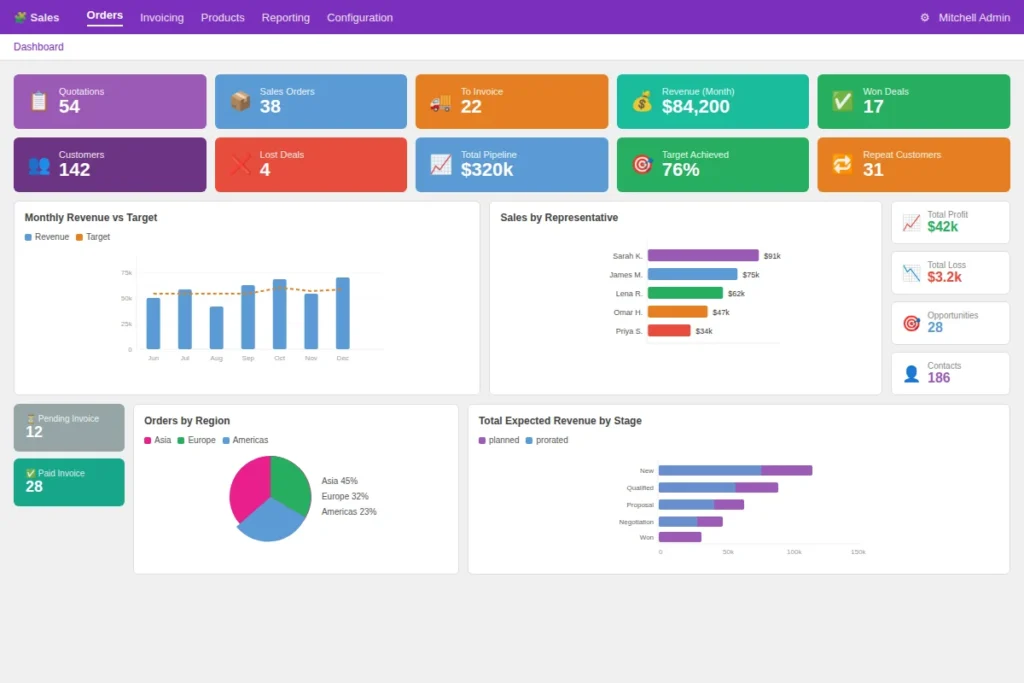
Task: Click the Lost Deals red cross icon
Action: click(x=240, y=165)
